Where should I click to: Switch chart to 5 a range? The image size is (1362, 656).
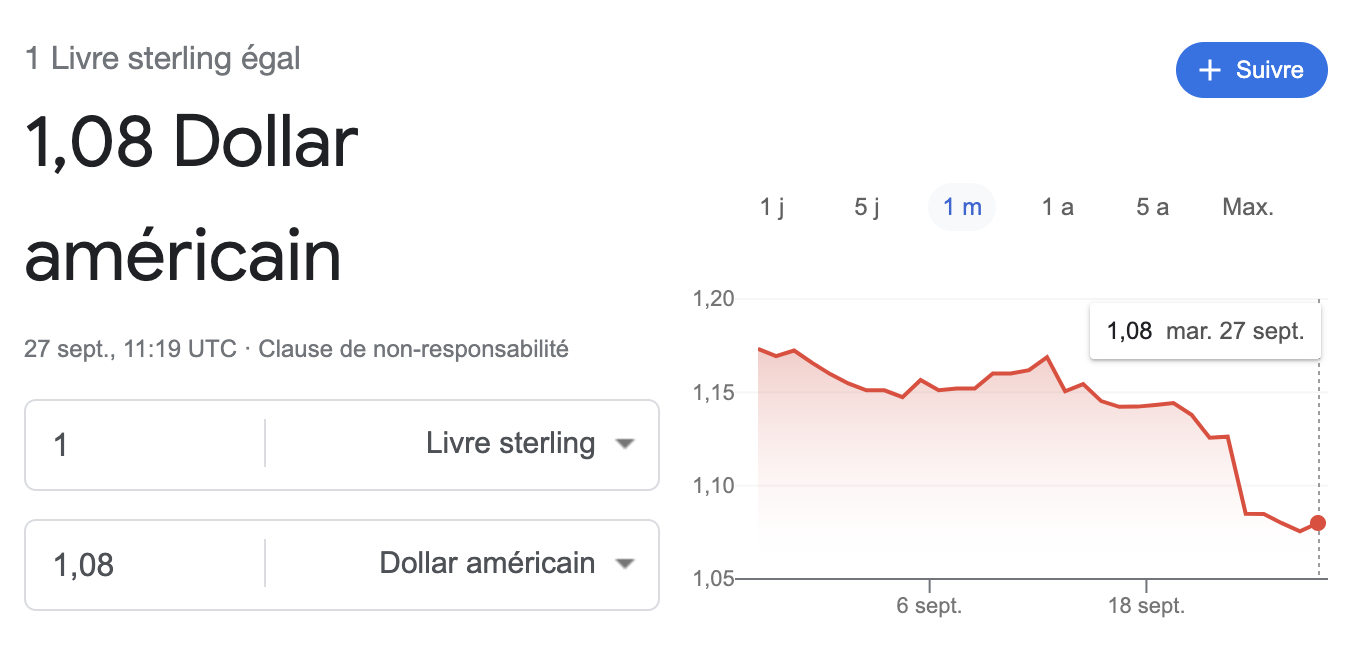pyautogui.click(x=1152, y=207)
